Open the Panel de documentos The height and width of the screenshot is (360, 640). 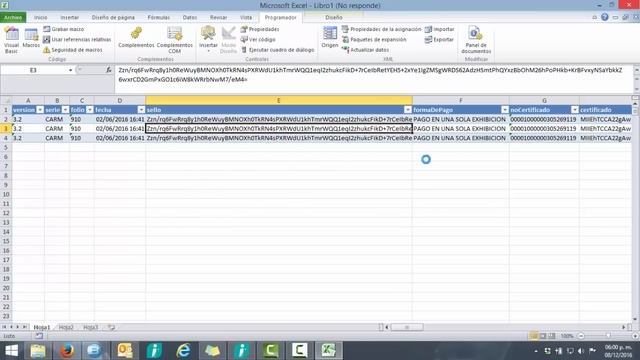tap(476, 40)
